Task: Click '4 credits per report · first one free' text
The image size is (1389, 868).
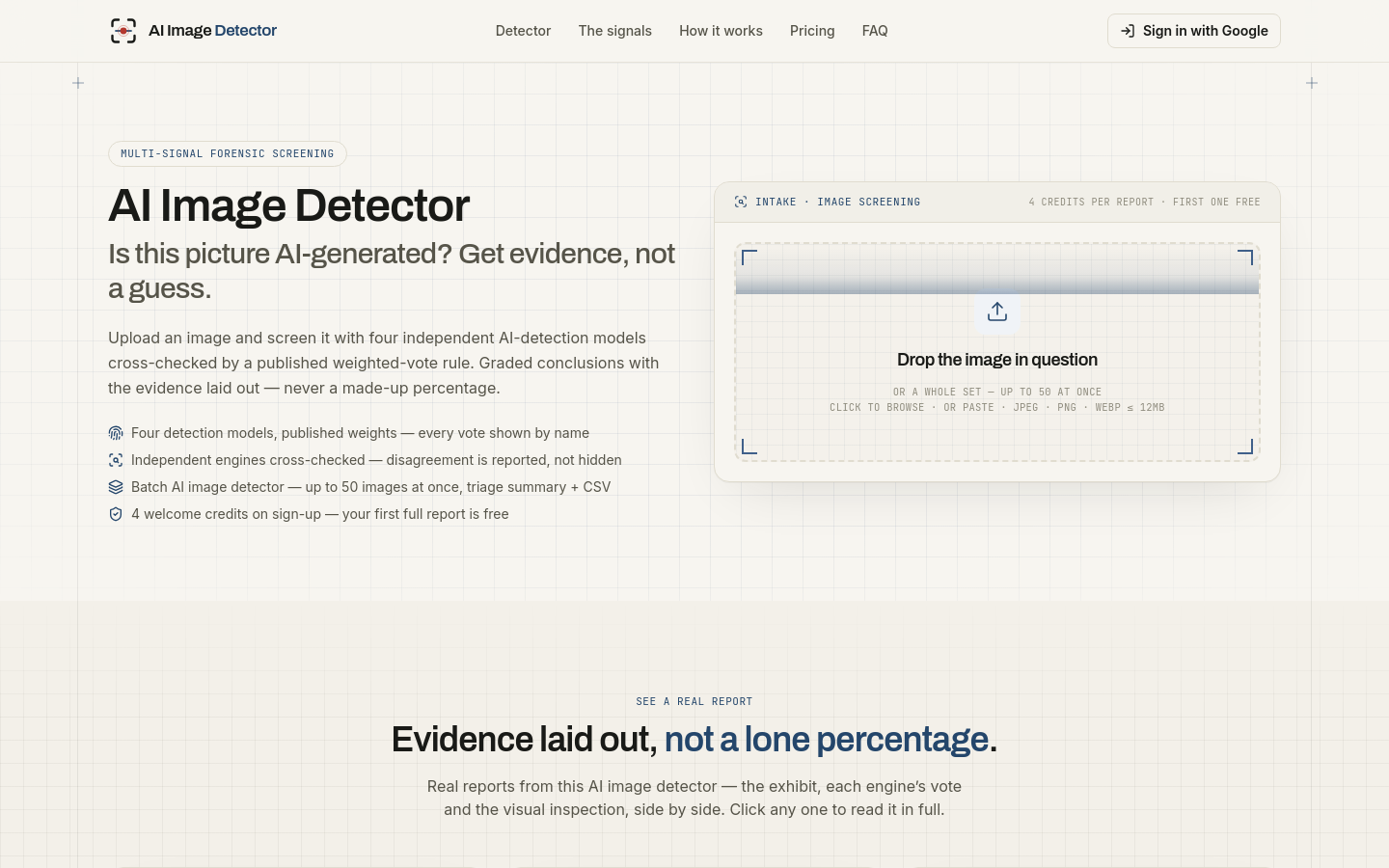Action: click(1144, 202)
